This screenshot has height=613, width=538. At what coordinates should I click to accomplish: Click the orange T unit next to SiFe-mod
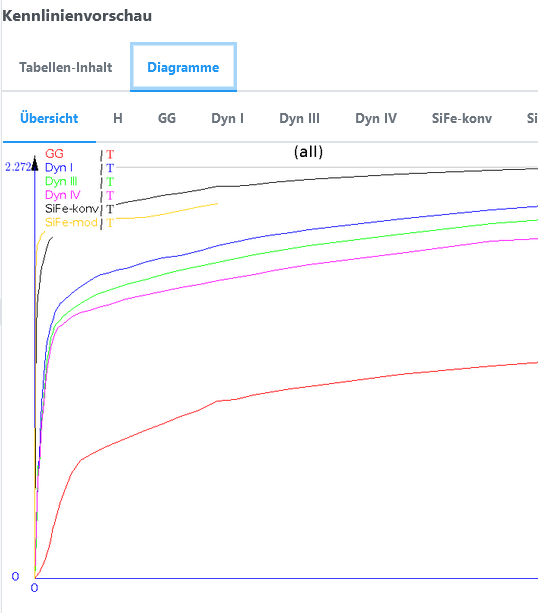[x=110, y=223]
